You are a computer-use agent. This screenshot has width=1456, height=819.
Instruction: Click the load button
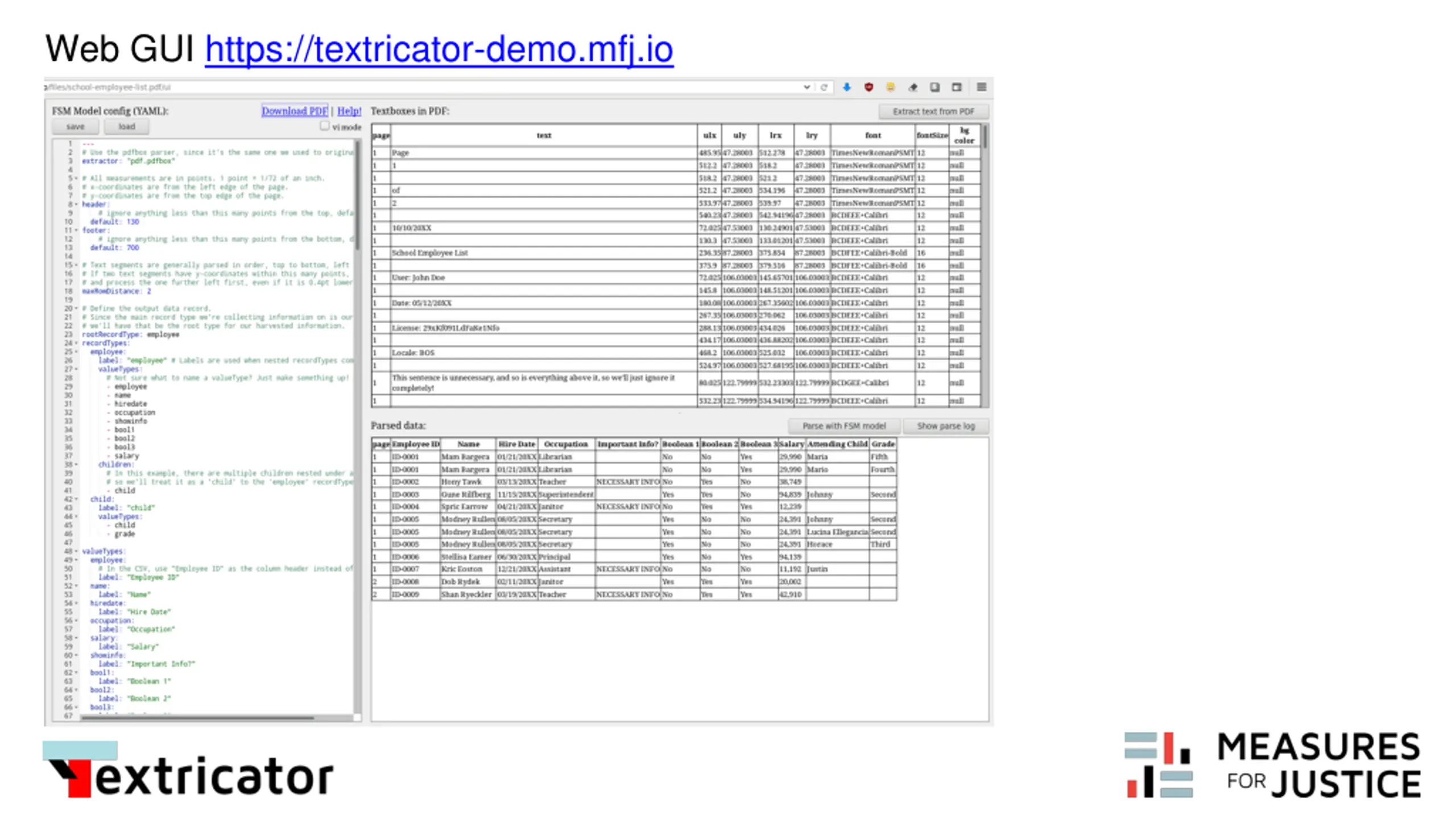click(126, 126)
